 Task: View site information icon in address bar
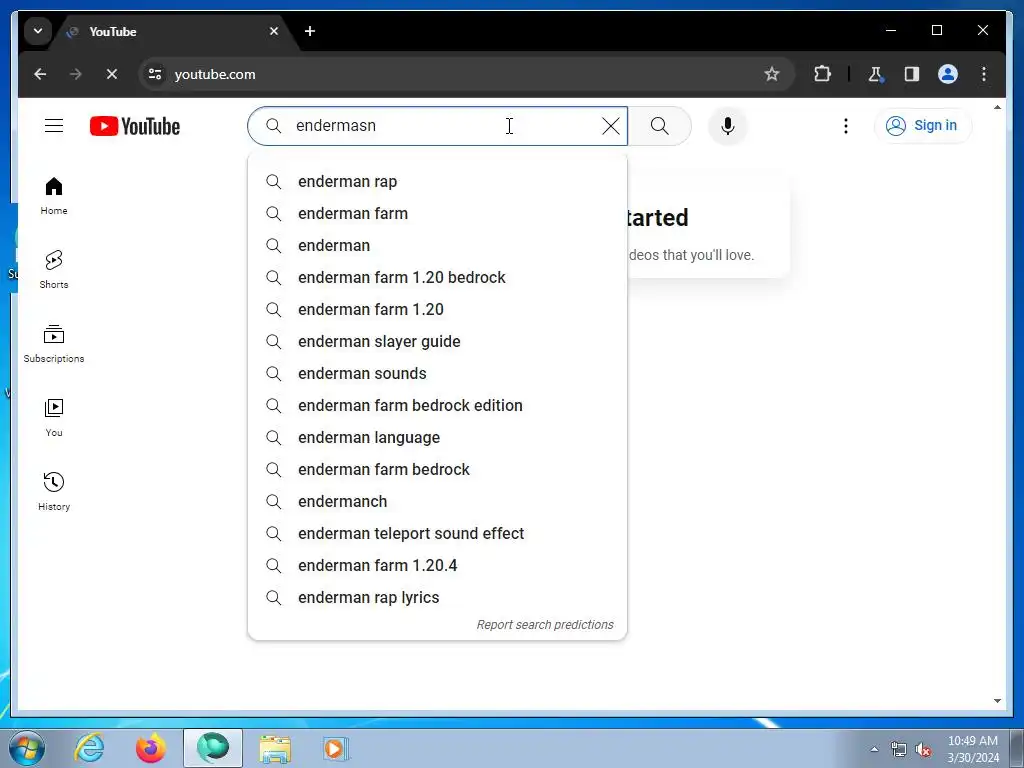(x=155, y=74)
